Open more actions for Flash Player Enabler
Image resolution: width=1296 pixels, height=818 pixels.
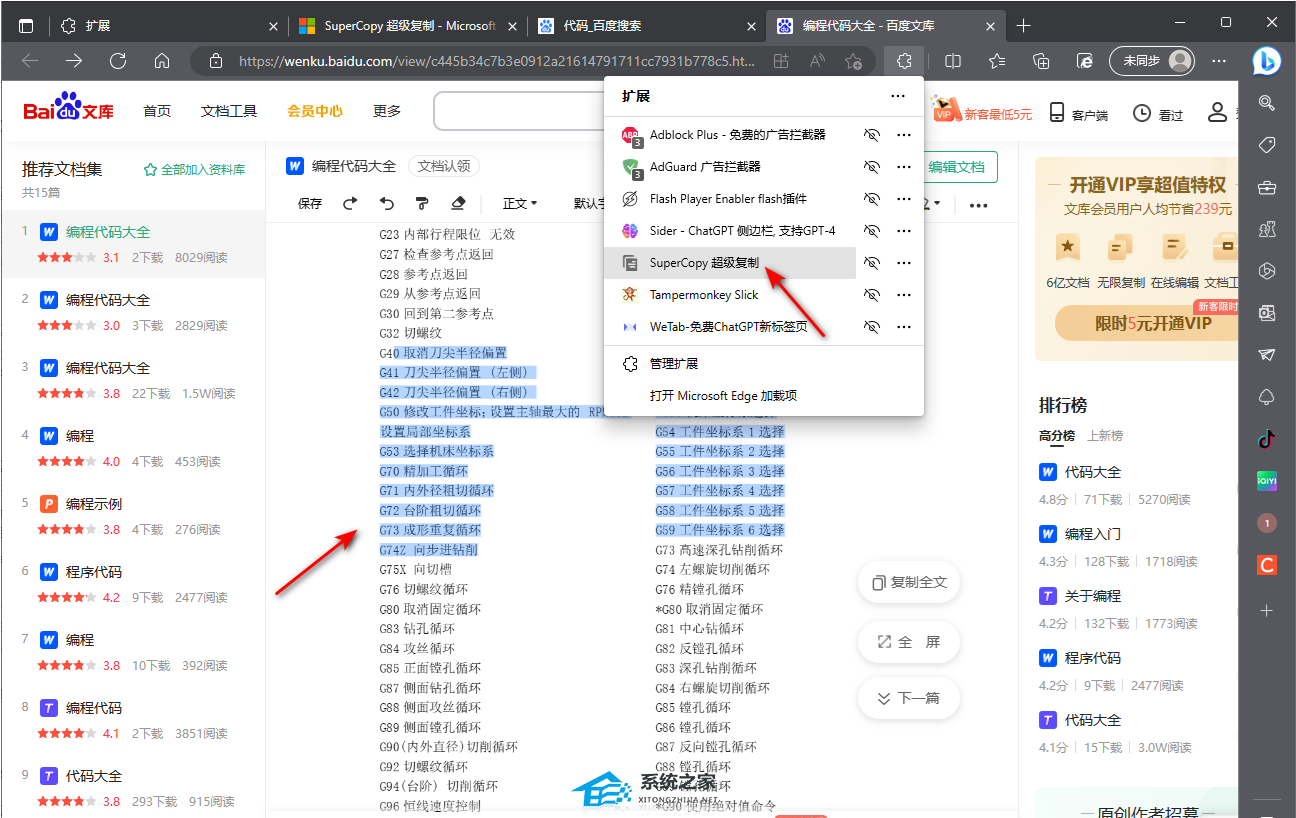904,198
